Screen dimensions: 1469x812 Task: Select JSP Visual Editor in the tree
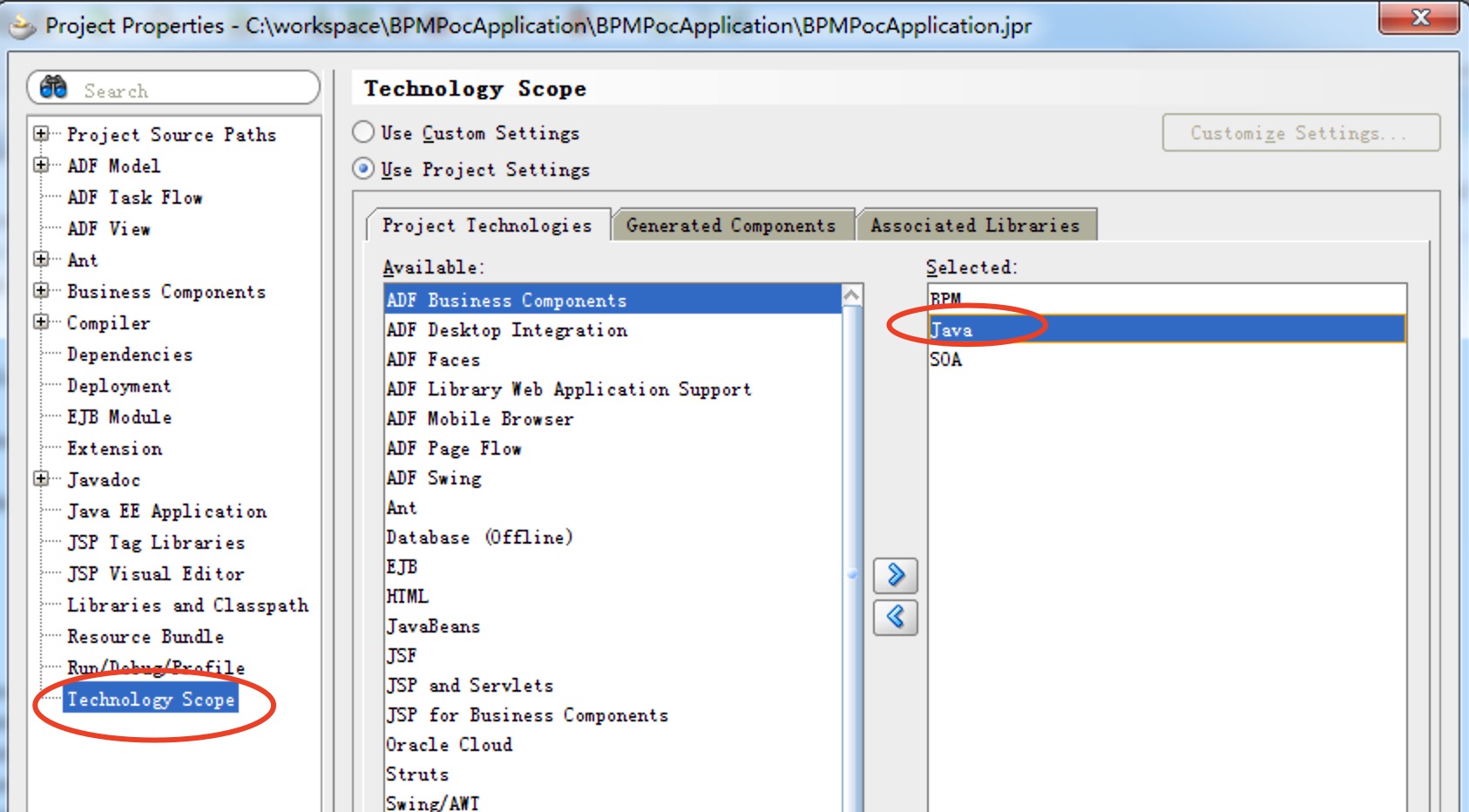tap(156, 574)
